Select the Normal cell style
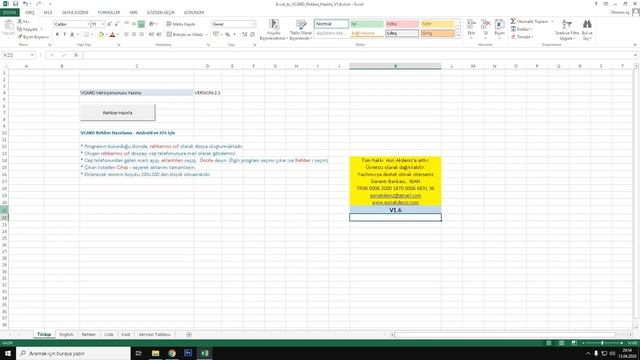 point(331,24)
